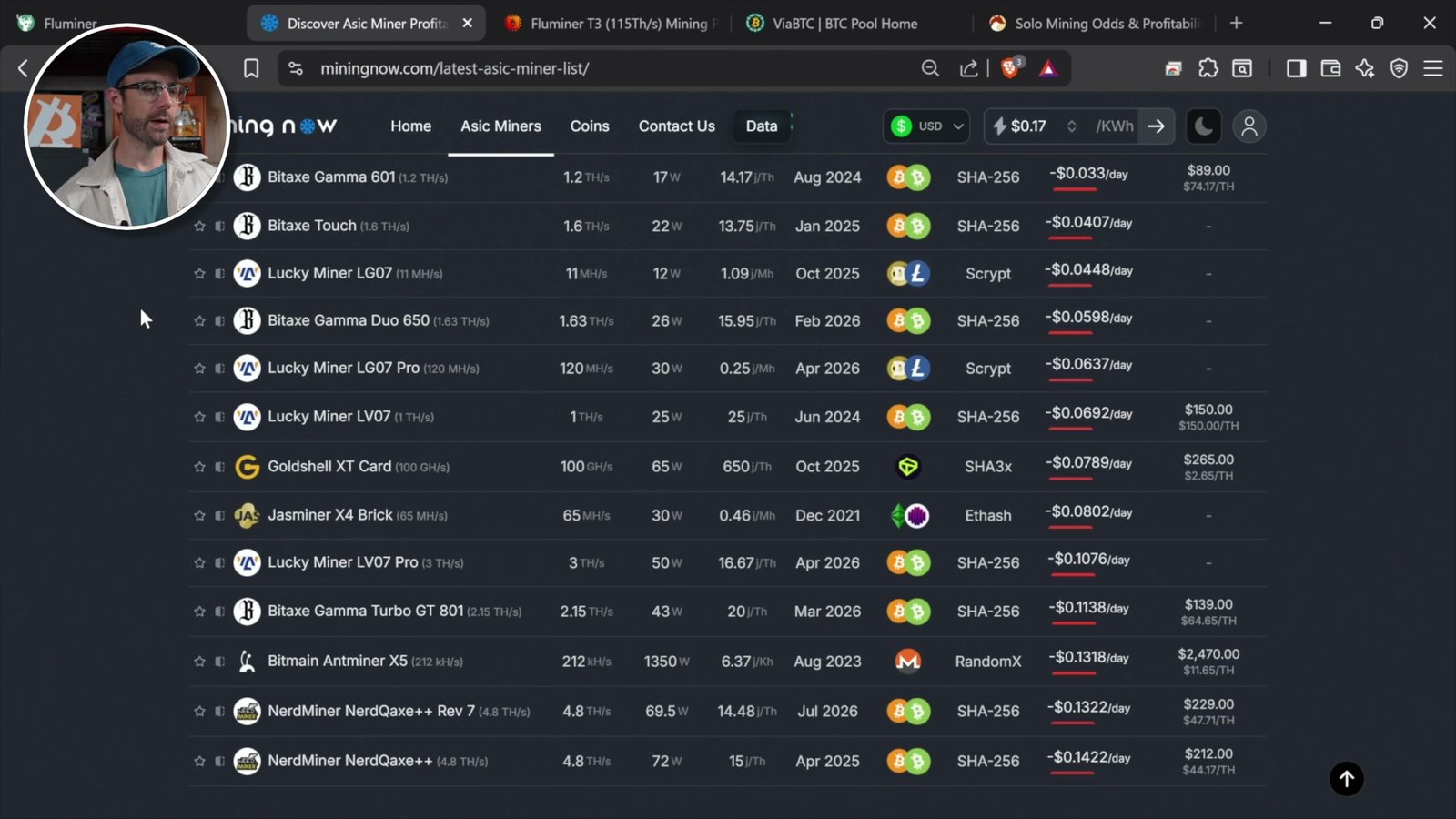Bookmark this page with the bookmark icon
The image size is (1456, 819).
click(251, 68)
